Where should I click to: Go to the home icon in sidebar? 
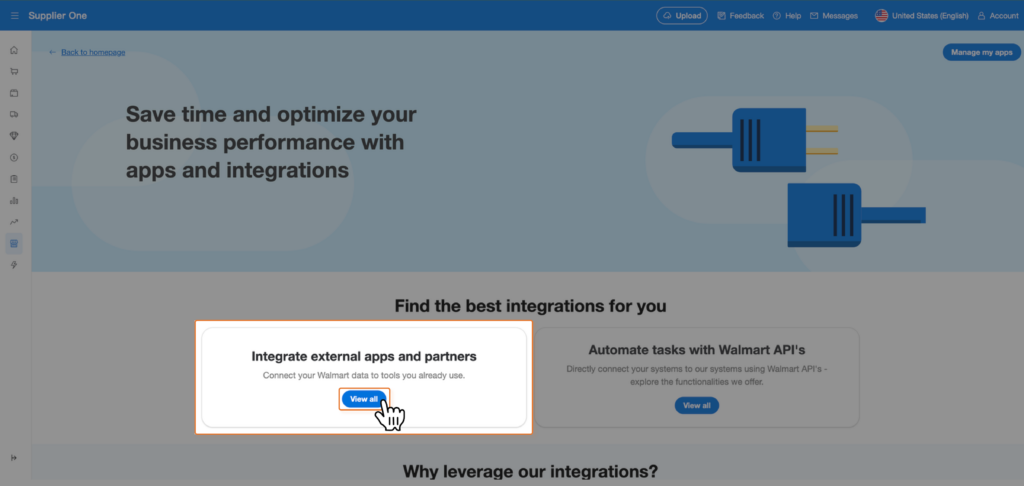(x=14, y=50)
